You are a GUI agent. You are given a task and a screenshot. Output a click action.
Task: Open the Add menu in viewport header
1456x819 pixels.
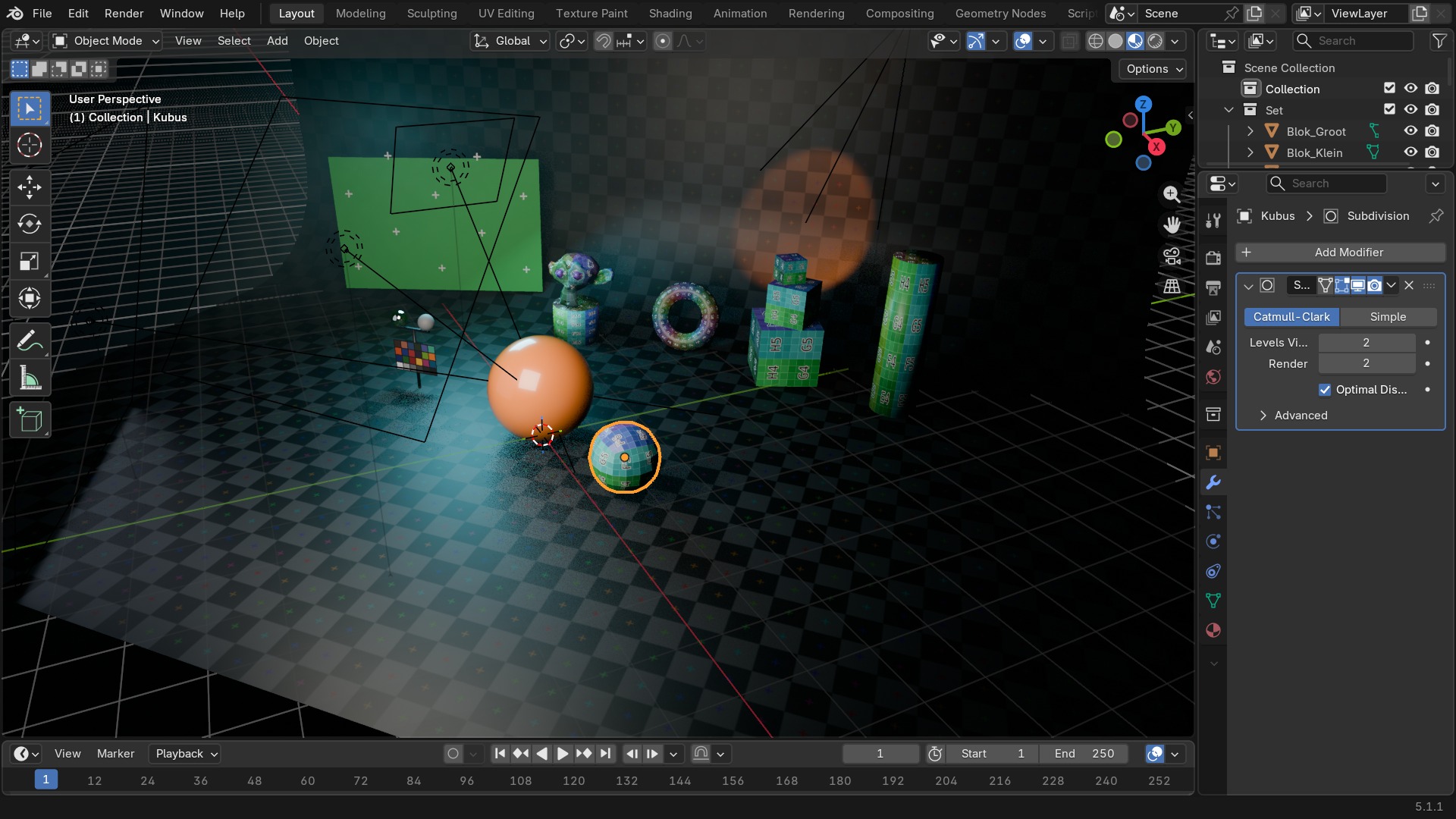click(277, 41)
